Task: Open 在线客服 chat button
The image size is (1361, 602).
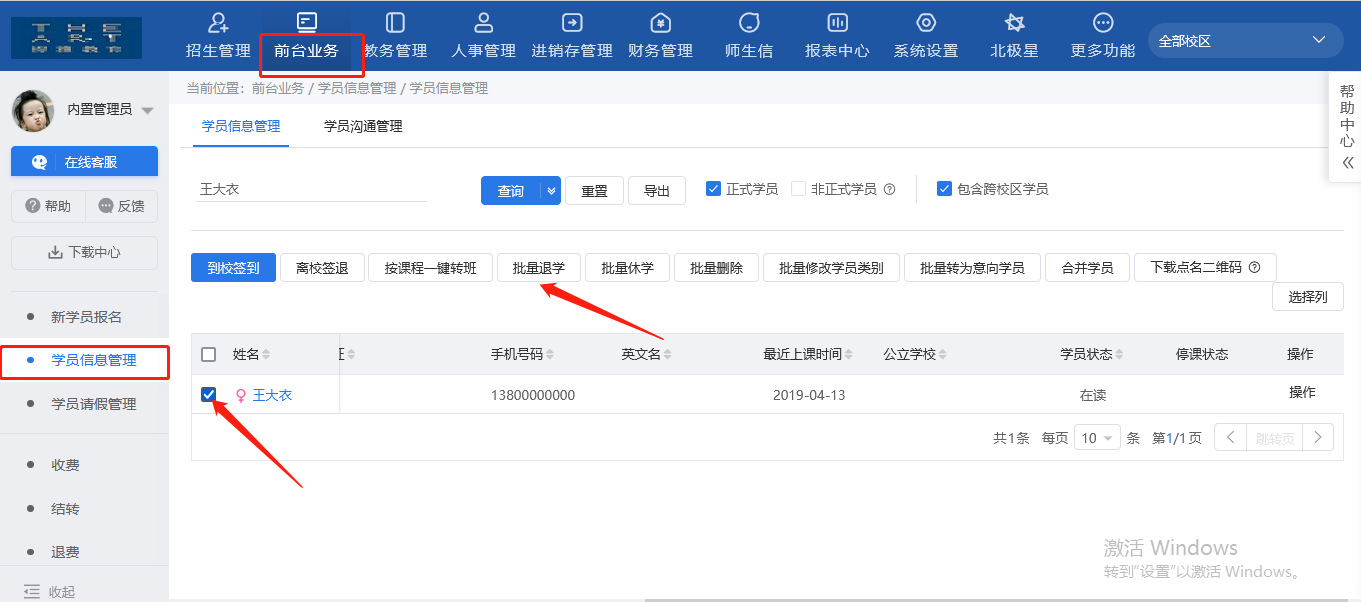Action: pyautogui.click(x=84, y=161)
